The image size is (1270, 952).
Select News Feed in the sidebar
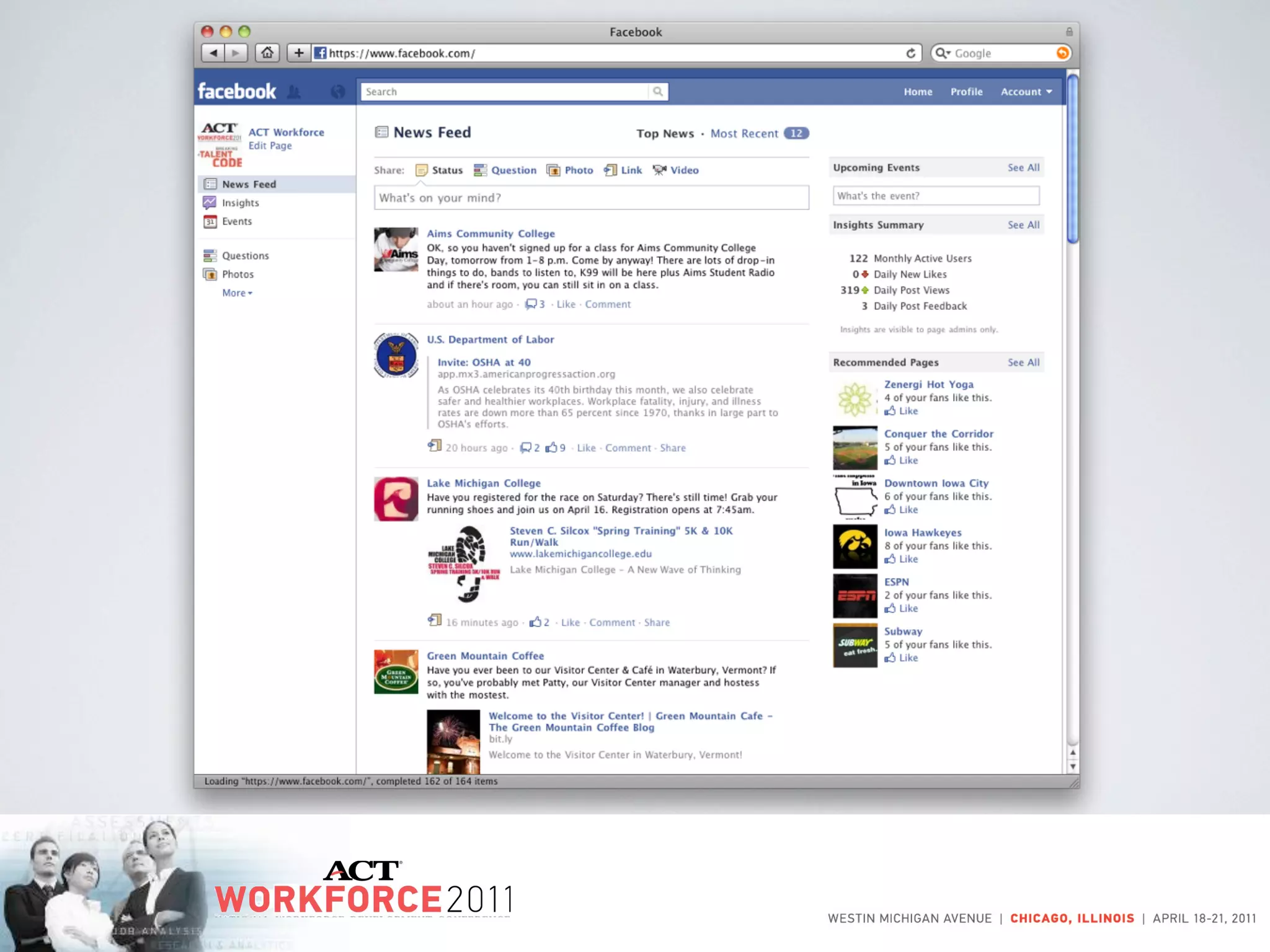point(277,184)
